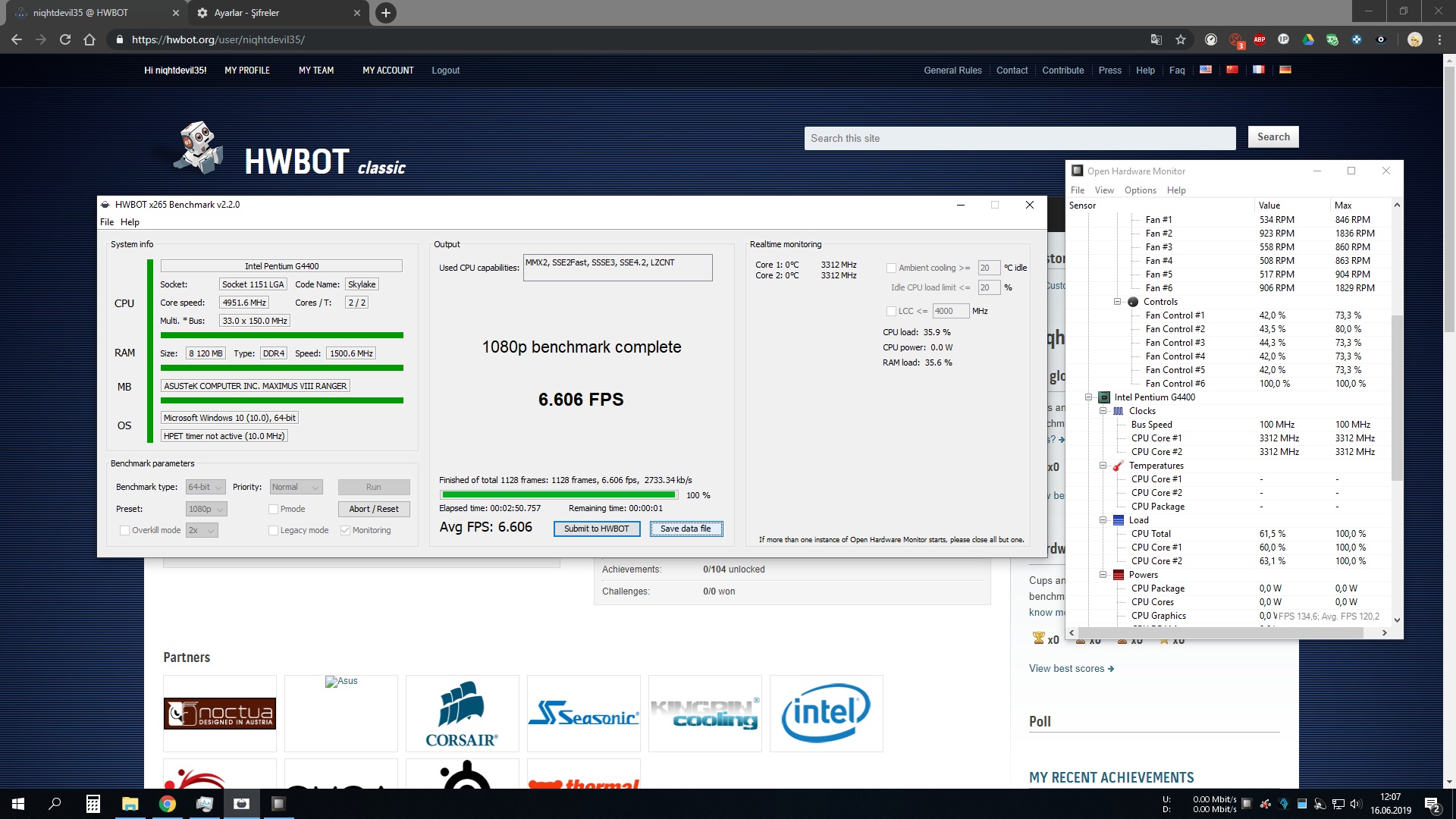Screen dimensions: 1456x819
Task: Follow the View best scores link
Action: pyautogui.click(x=1071, y=668)
